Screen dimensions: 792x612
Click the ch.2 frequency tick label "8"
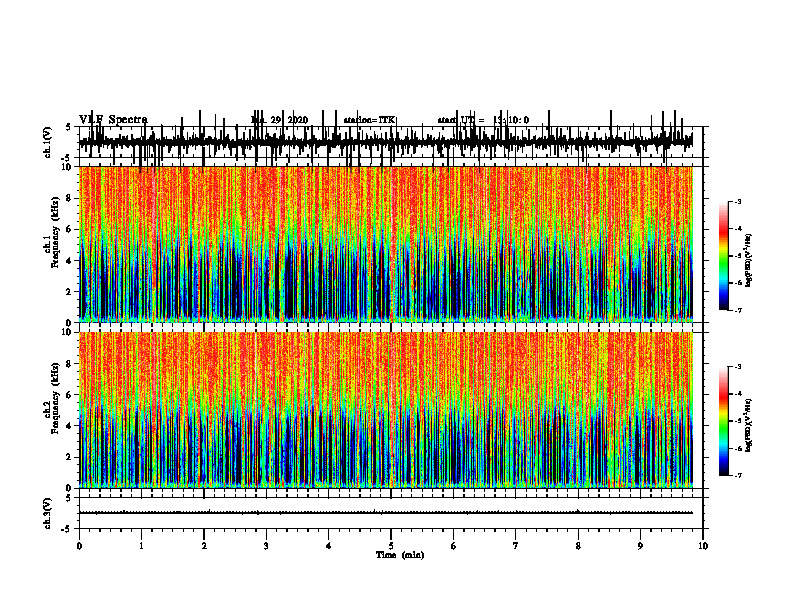point(70,364)
